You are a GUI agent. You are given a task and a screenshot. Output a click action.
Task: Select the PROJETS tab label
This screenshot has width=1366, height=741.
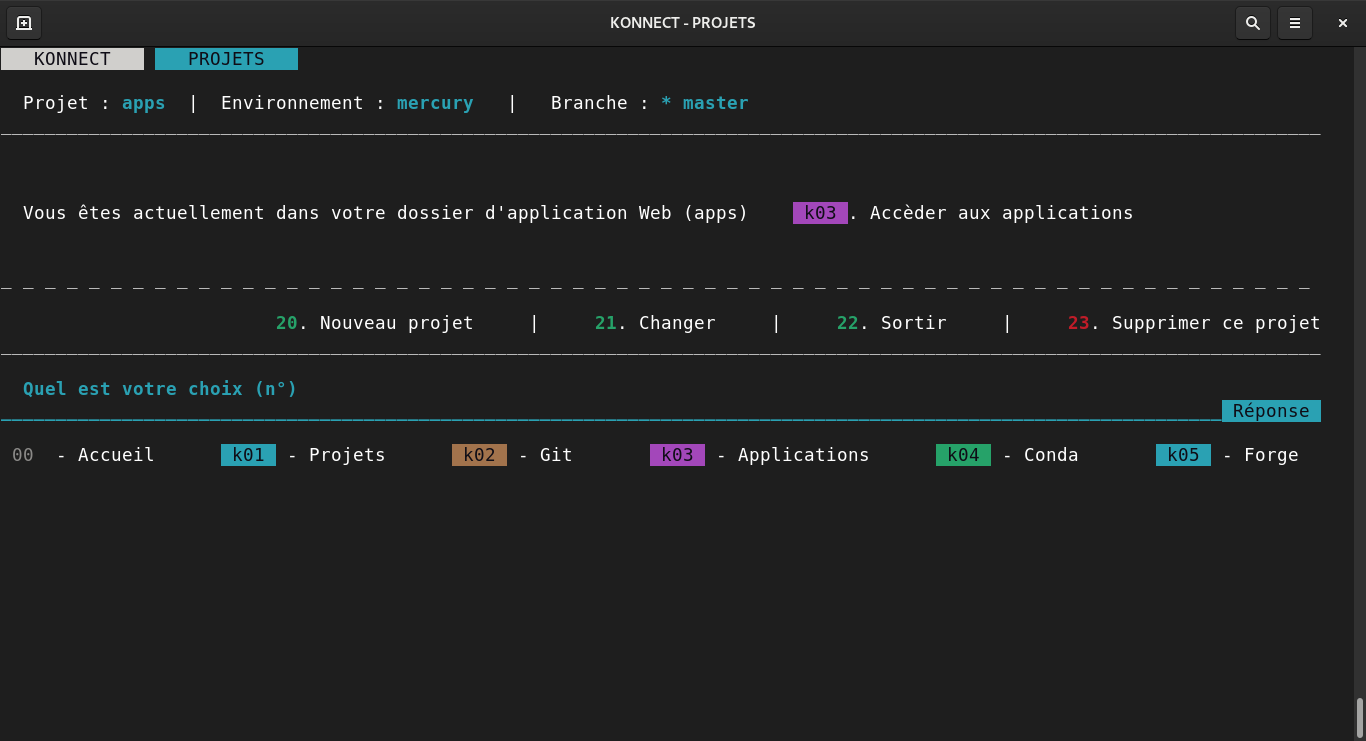click(x=226, y=59)
